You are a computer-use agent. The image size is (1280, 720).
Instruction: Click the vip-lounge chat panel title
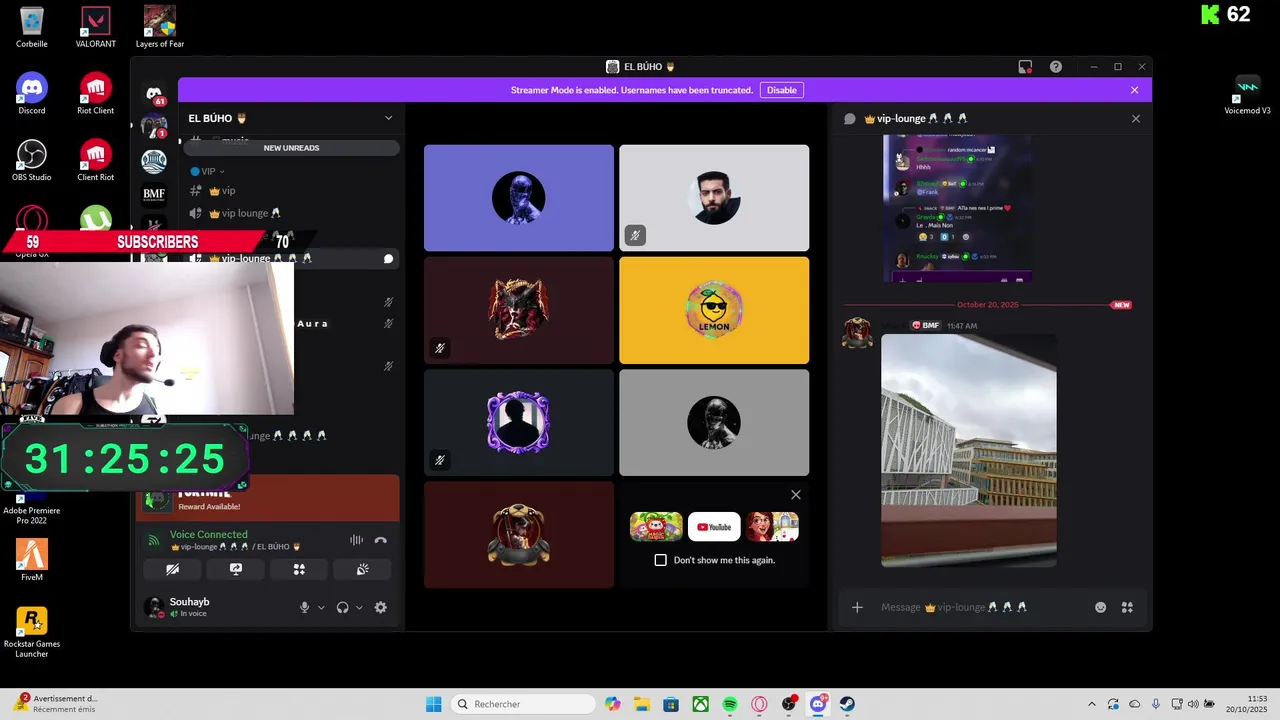pyautogui.click(x=915, y=118)
